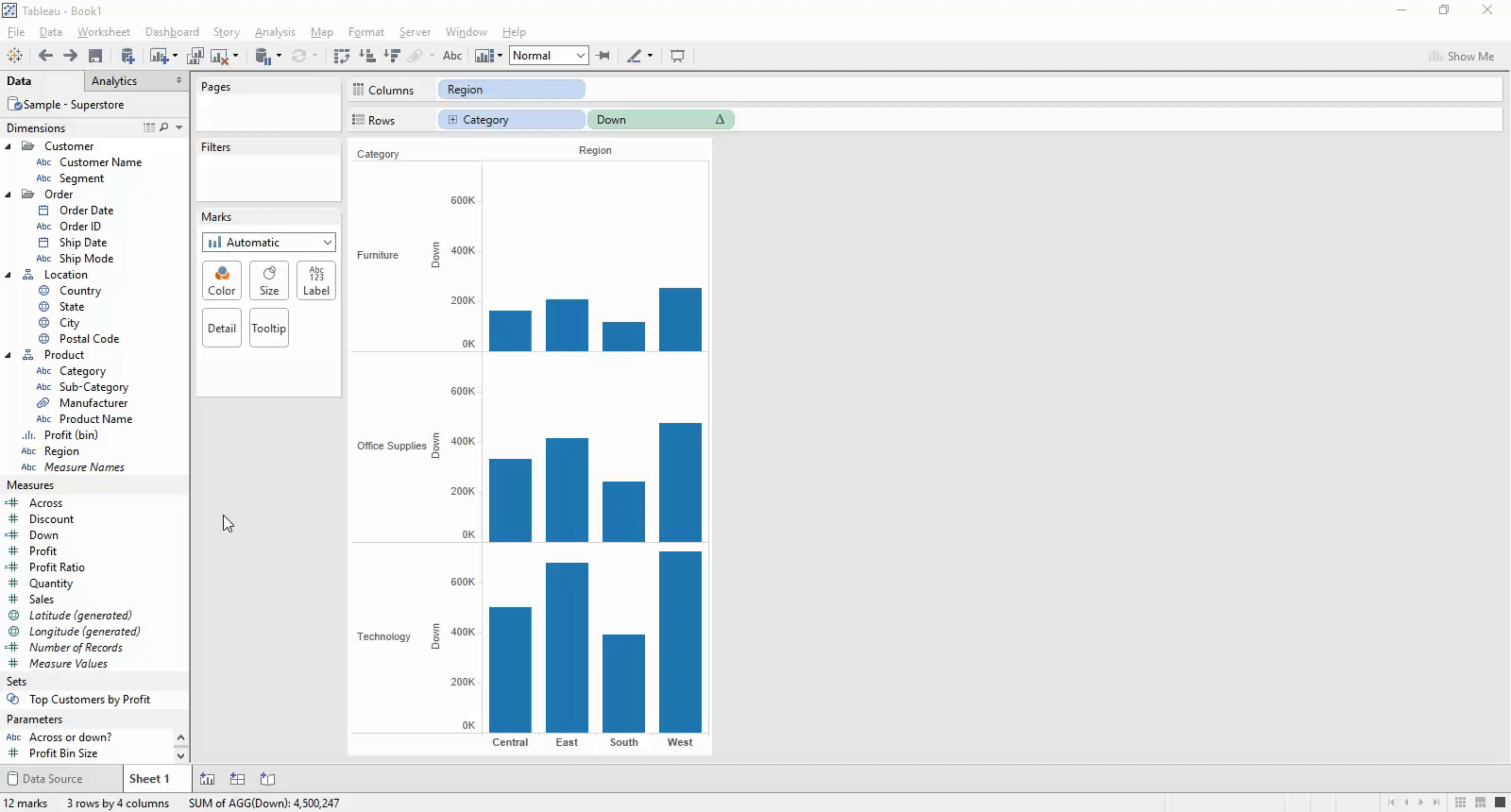Open Dimensions pane dropdown arrow
Image resolution: width=1511 pixels, height=812 pixels.
(179, 127)
